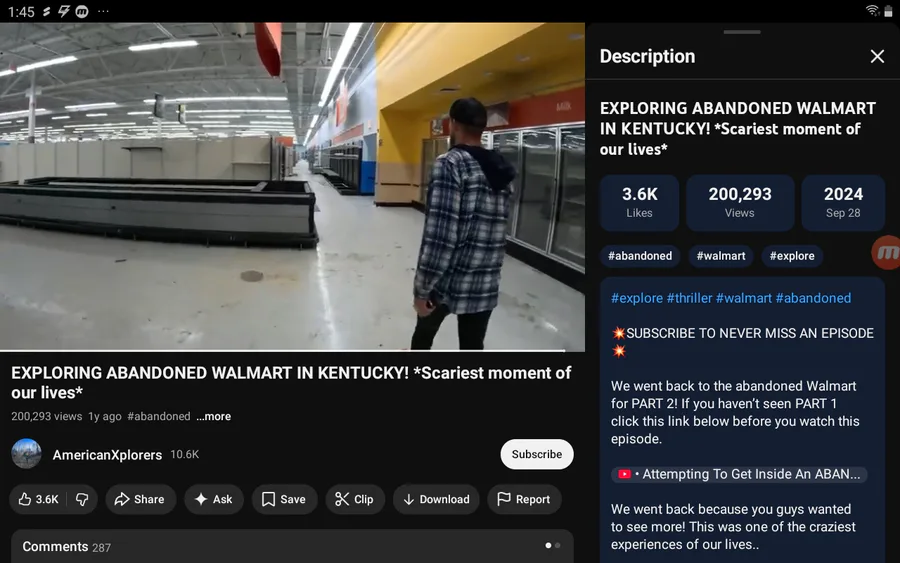900x563 pixels.
Task: Select the #abandoned hashtag chip
Action: [640, 256]
